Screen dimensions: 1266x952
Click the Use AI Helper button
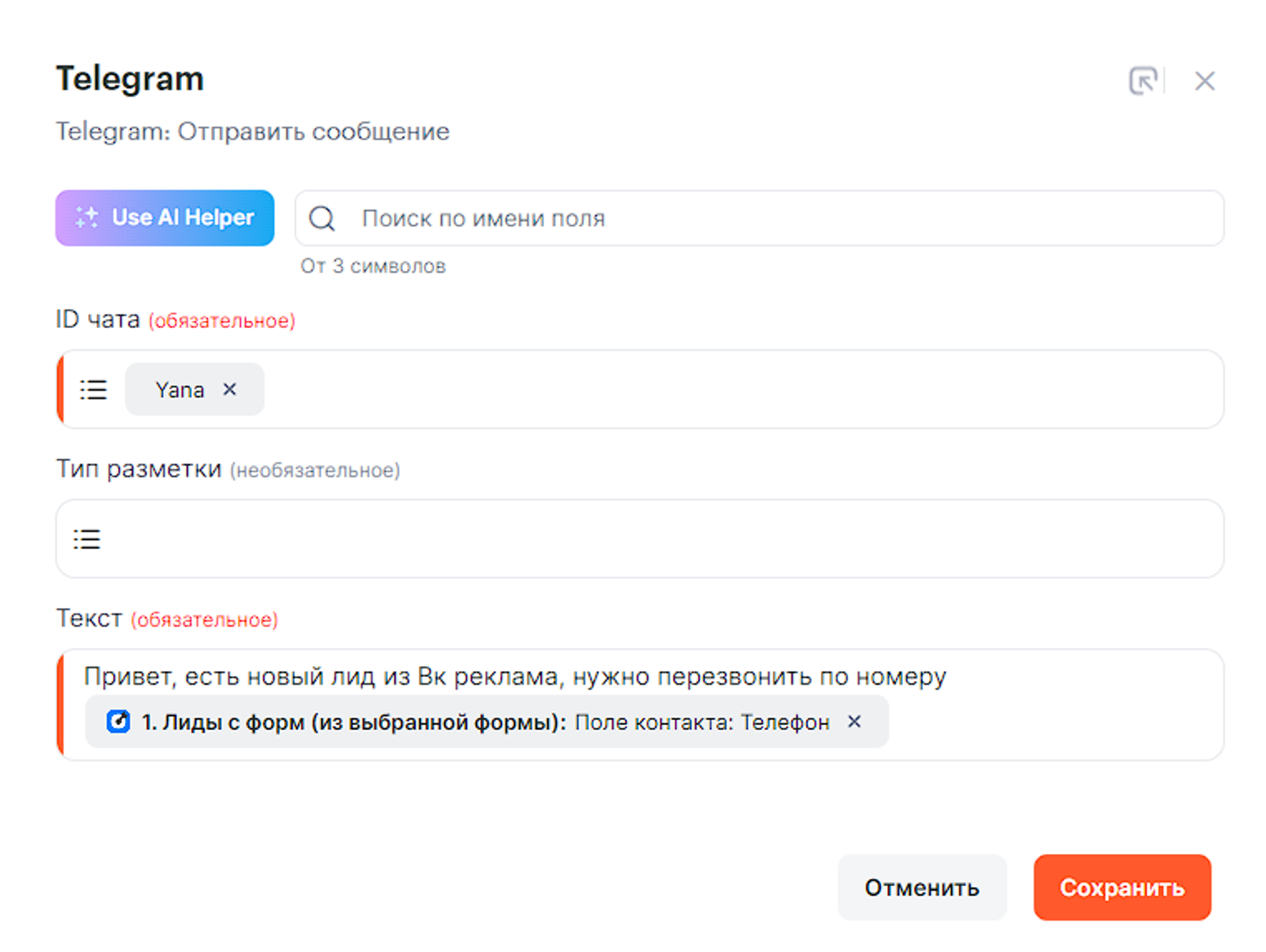pyautogui.click(x=165, y=217)
